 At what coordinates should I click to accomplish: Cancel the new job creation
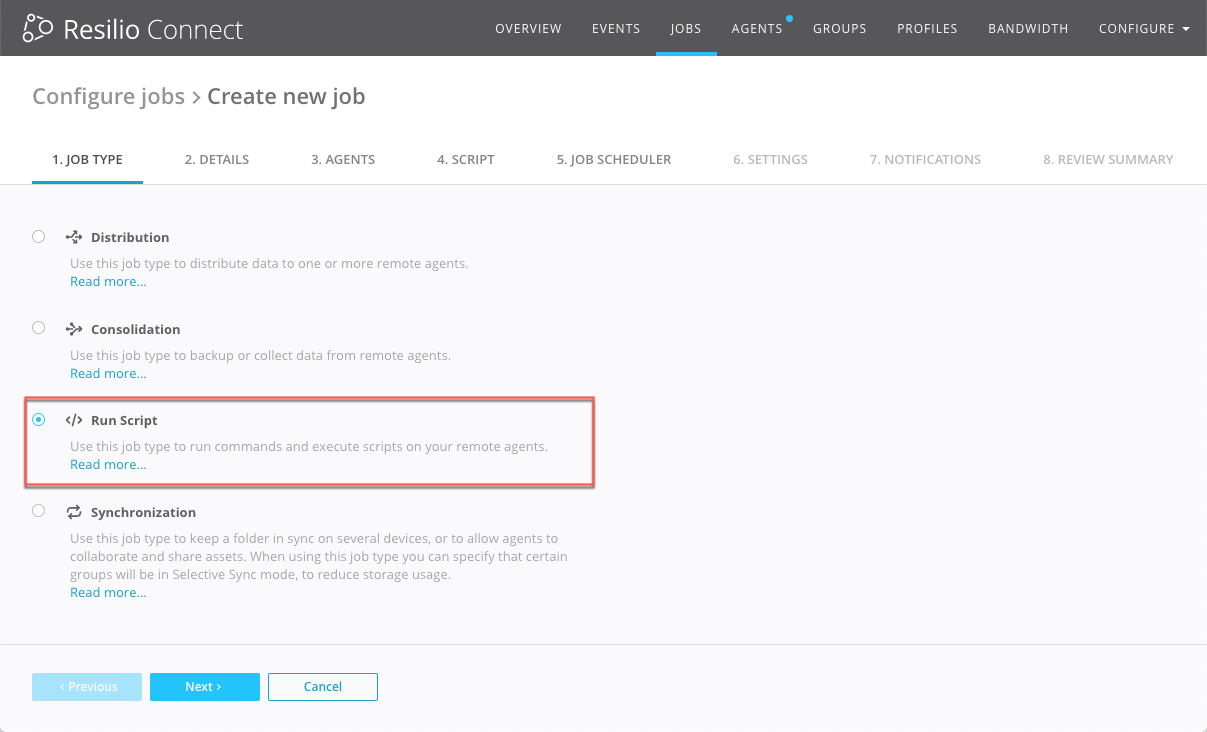point(322,687)
